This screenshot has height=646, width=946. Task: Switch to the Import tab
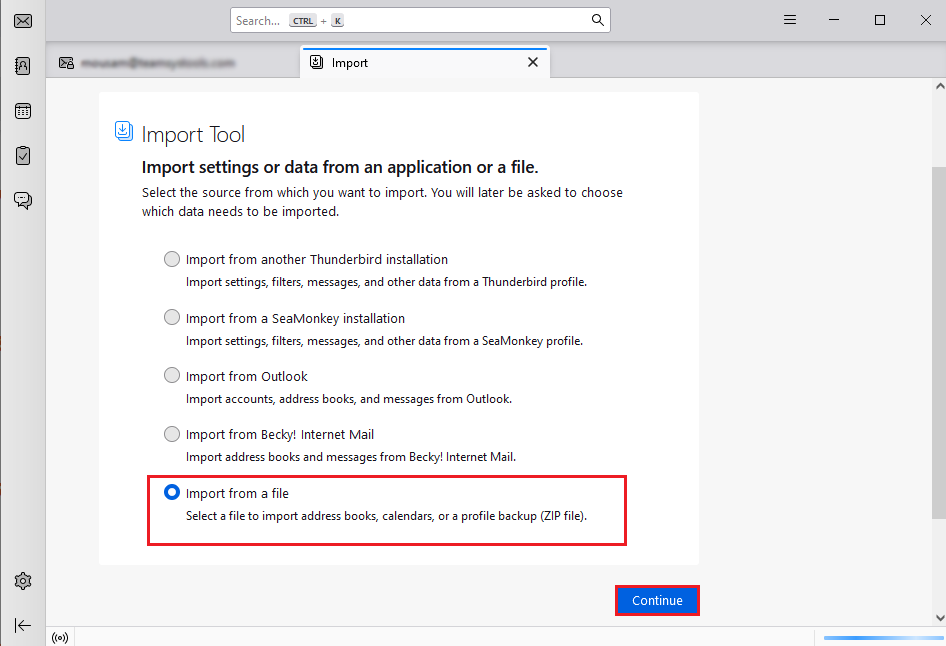click(425, 63)
